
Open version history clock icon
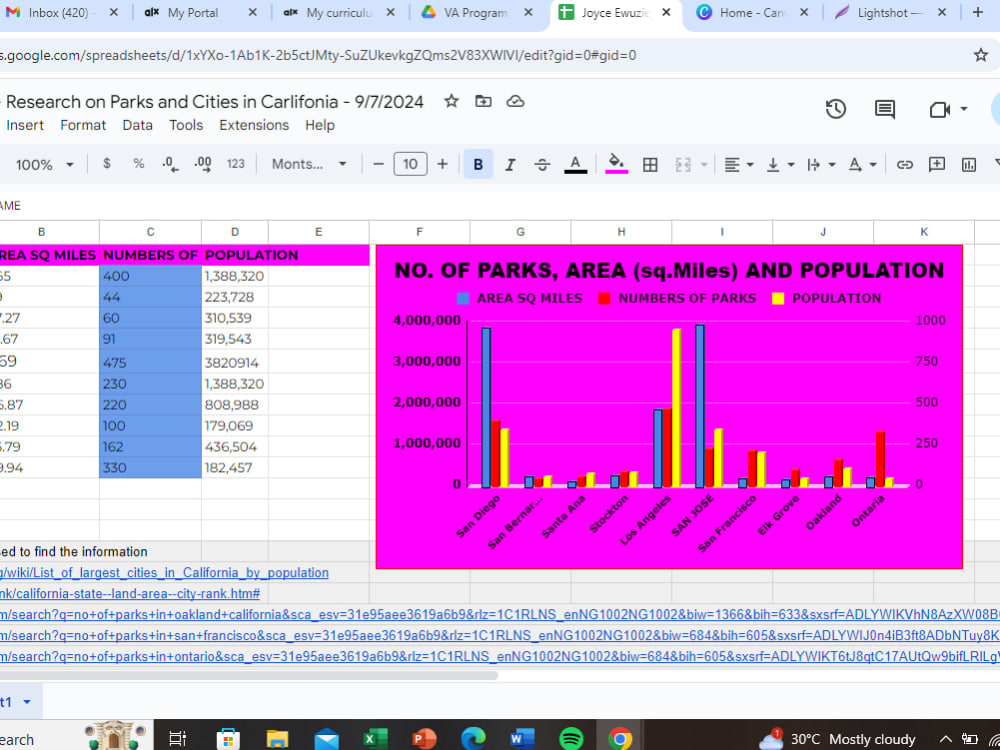(x=835, y=109)
